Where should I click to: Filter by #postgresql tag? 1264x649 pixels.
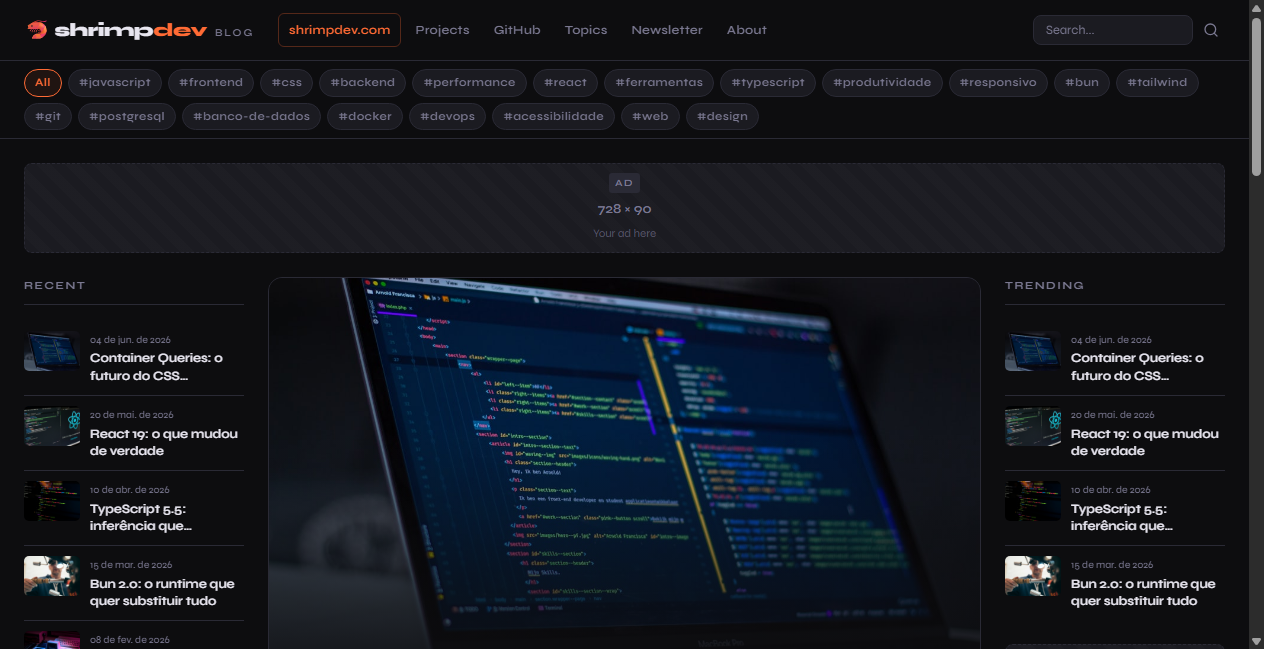coord(127,117)
